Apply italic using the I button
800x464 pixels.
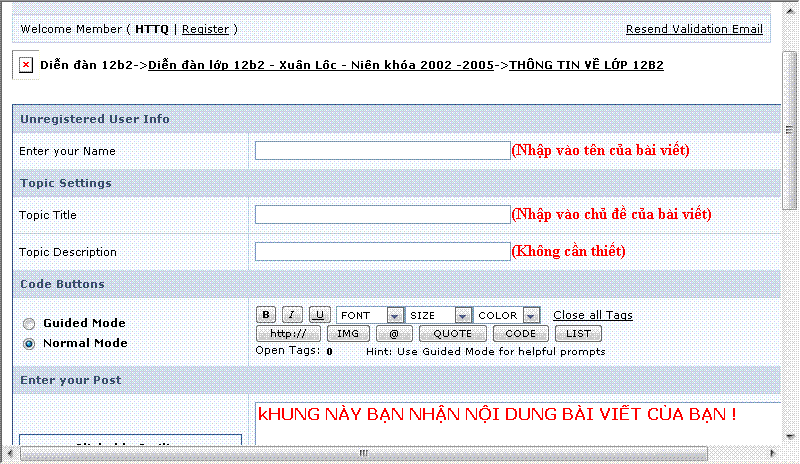[292, 314]
